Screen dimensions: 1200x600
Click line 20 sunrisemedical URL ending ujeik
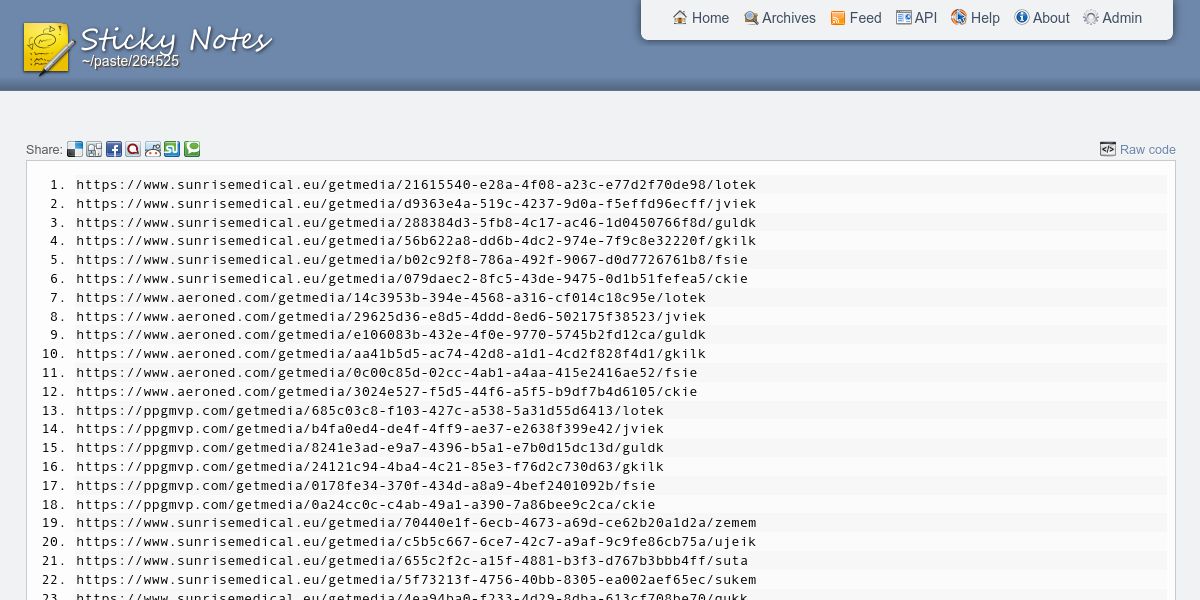[x=416, y=542]
